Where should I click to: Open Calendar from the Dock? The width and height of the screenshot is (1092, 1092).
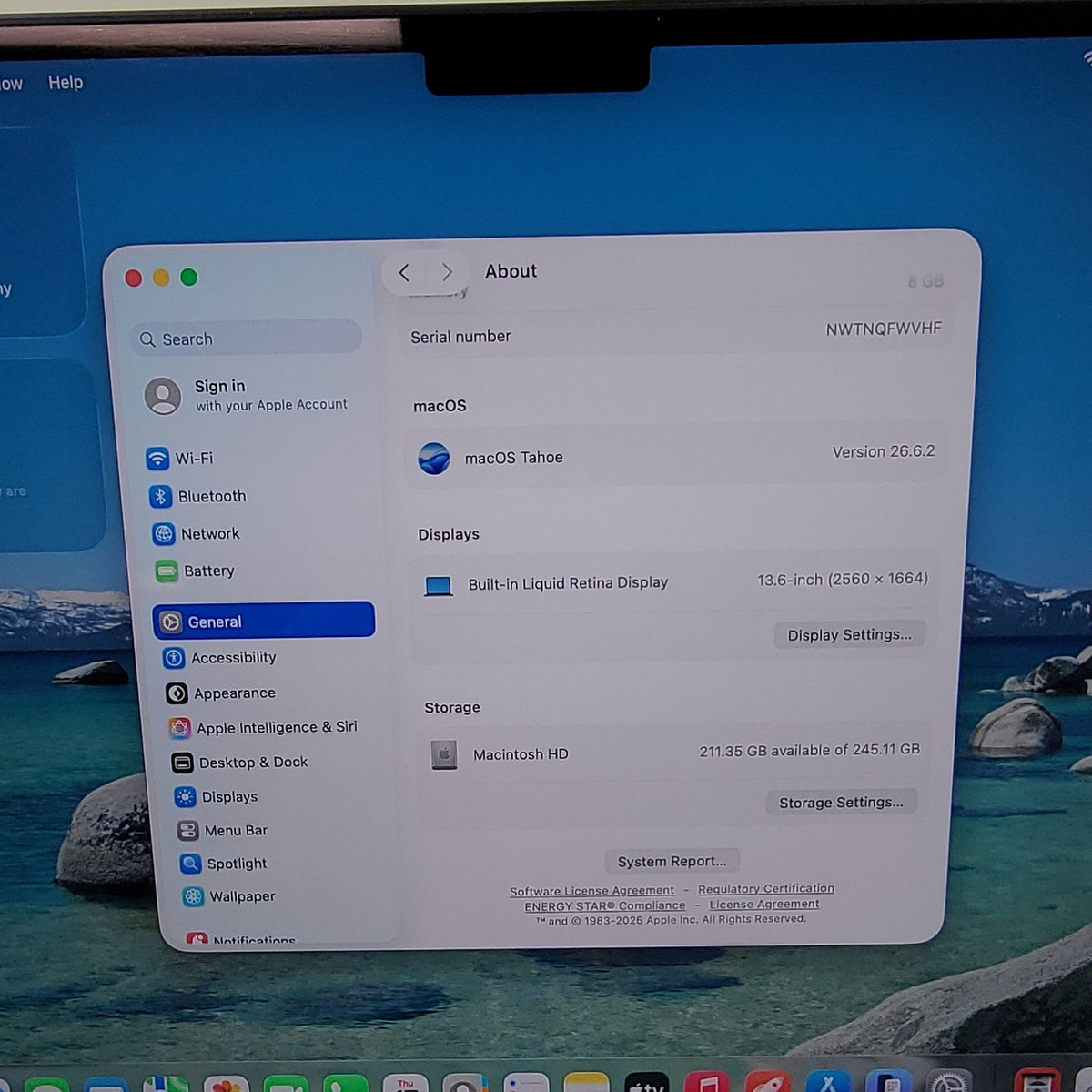(406, 1083)
